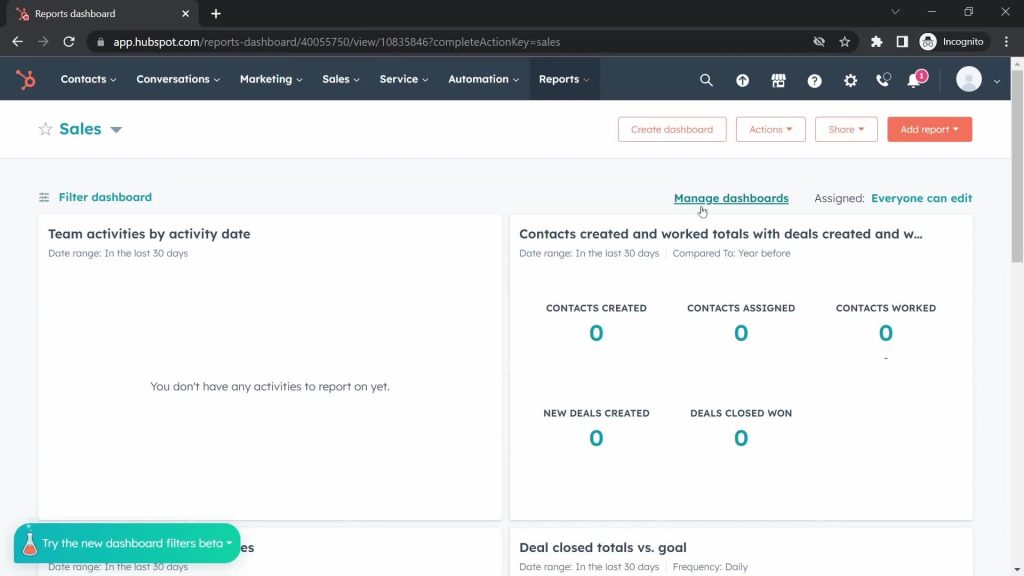Click Filter dashboard link
Image resolution: width=1024 pixels, height=576 pixels.
pyautogui.click(x=105, y=197)
